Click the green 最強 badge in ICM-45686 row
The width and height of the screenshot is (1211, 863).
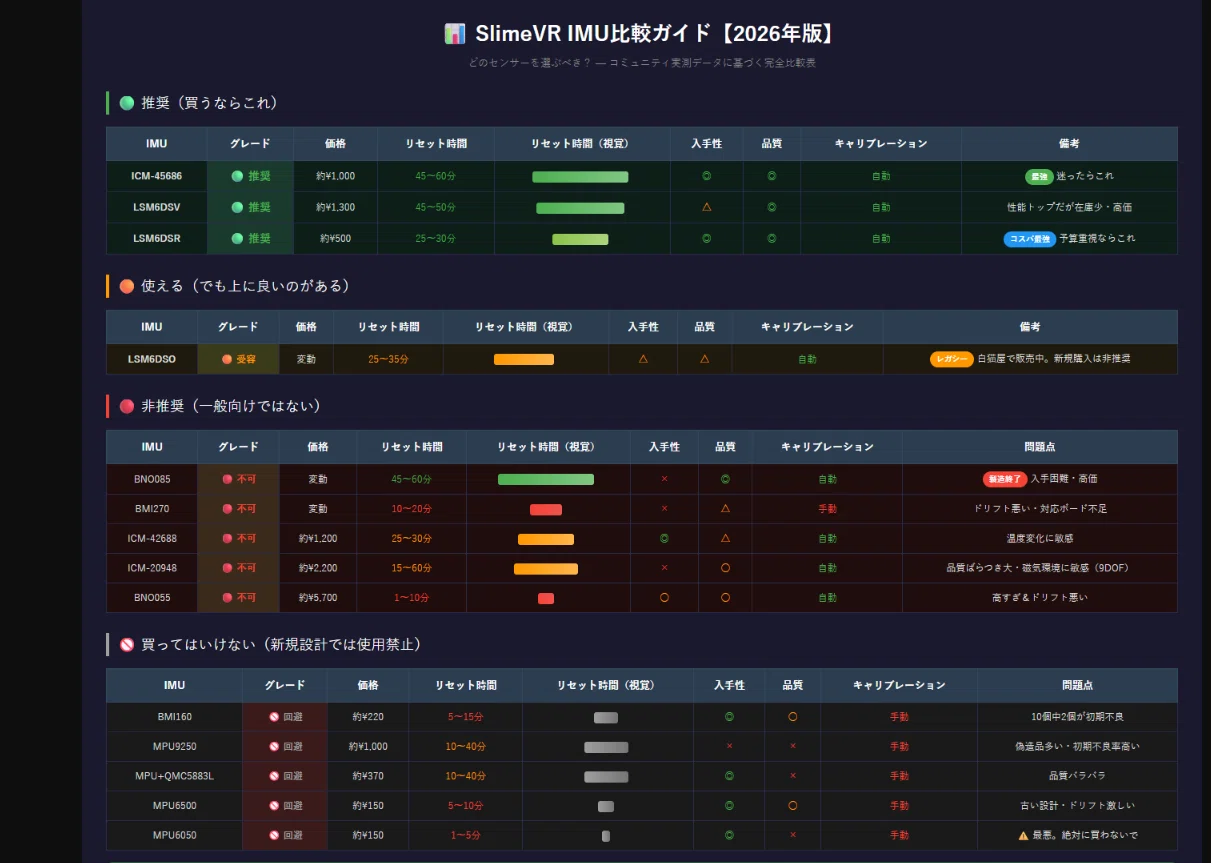[1039, 176]
